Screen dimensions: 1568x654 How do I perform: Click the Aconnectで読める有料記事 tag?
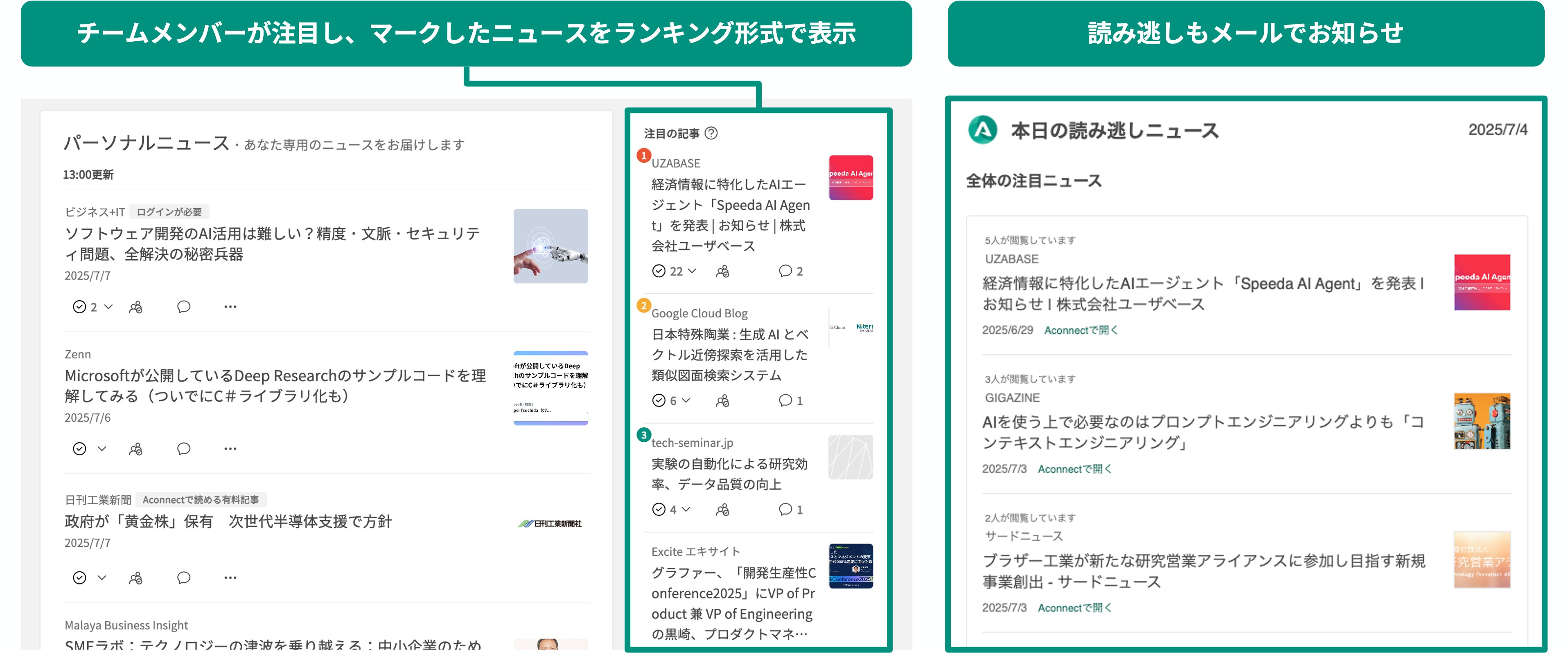(201, 499)
